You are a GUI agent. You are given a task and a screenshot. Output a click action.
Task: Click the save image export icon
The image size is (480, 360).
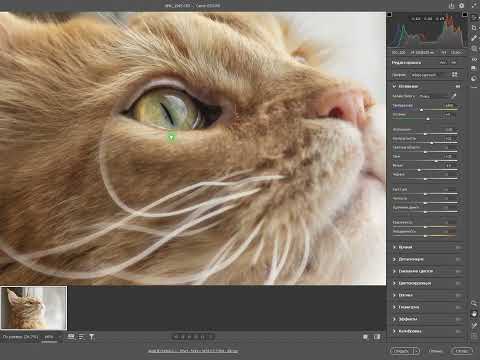tap(452, 6)
